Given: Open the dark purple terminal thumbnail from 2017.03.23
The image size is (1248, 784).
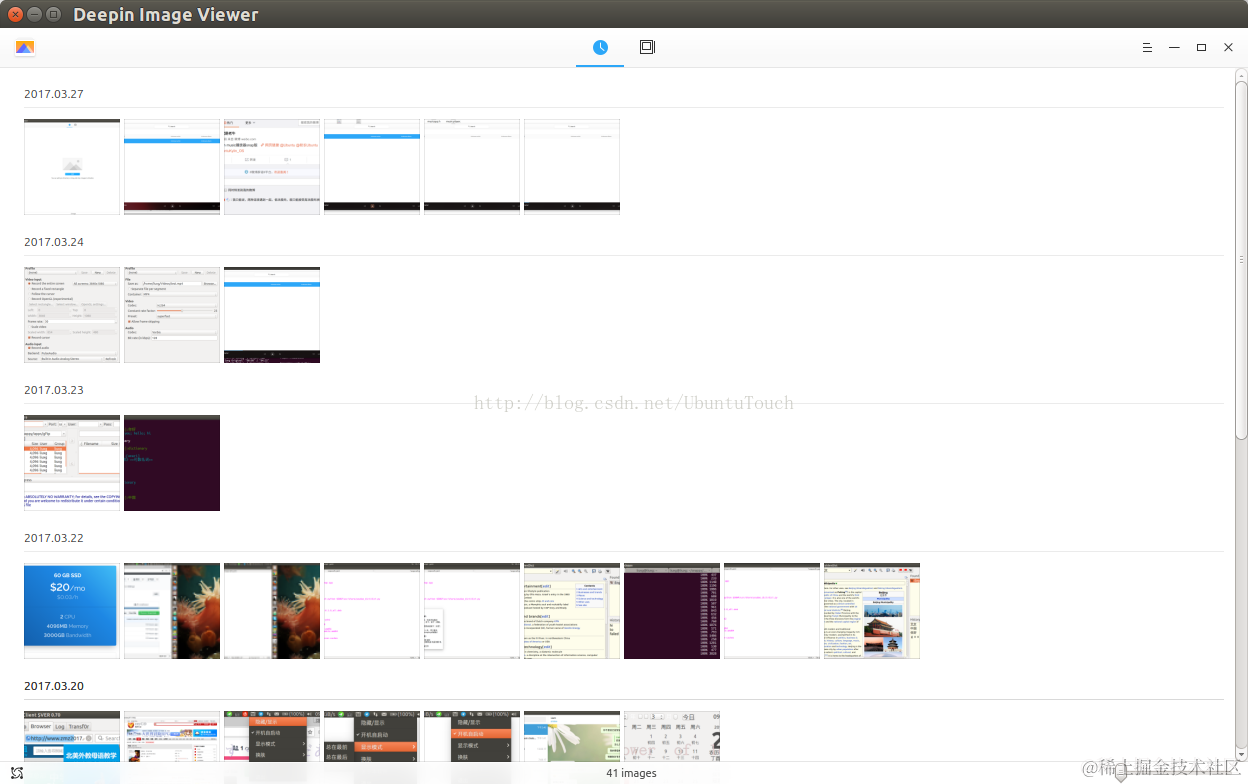Looking at the screenshot, I should tap(172, 463).
